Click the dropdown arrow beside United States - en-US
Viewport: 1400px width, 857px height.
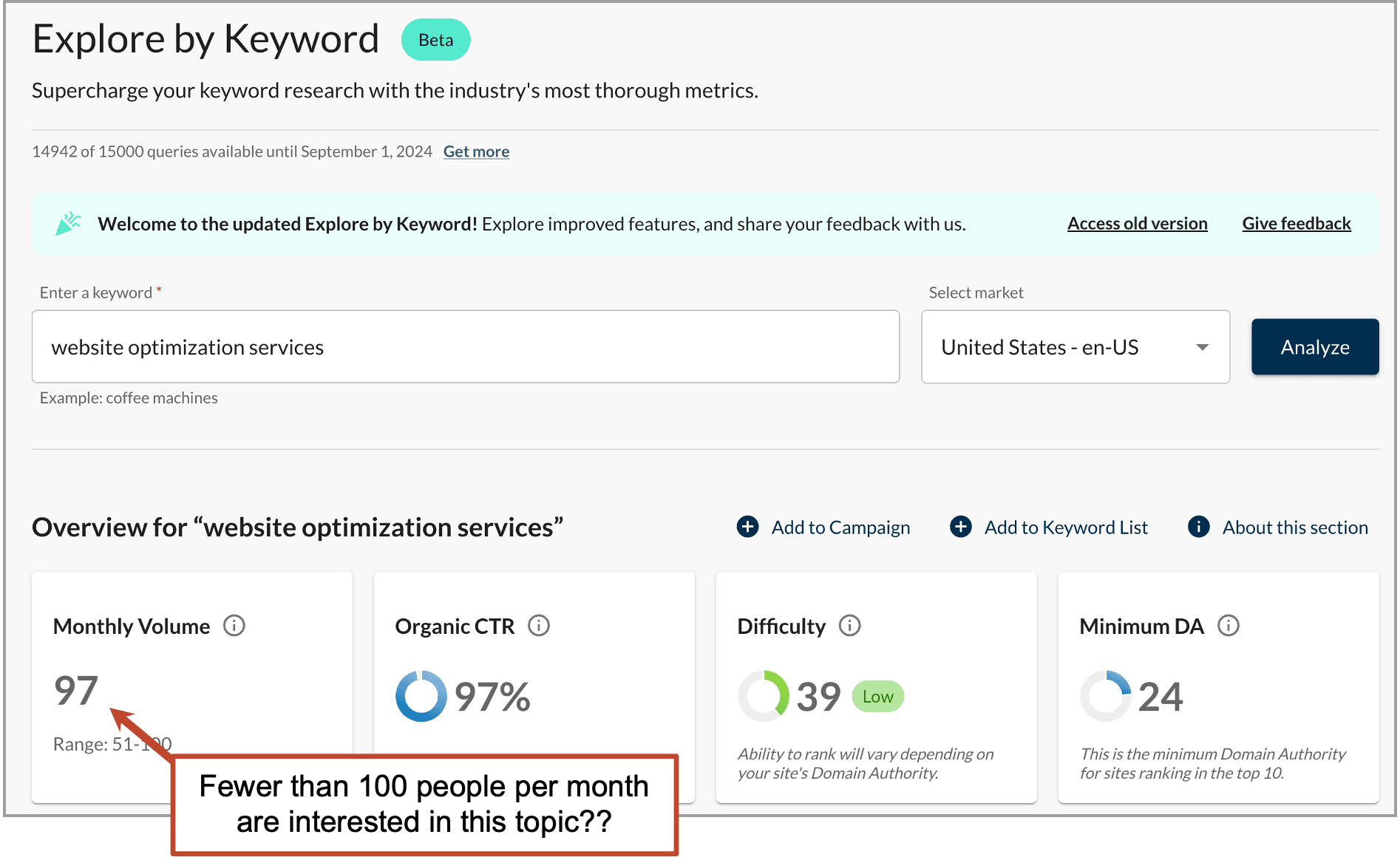click(x=1203, y=347)
